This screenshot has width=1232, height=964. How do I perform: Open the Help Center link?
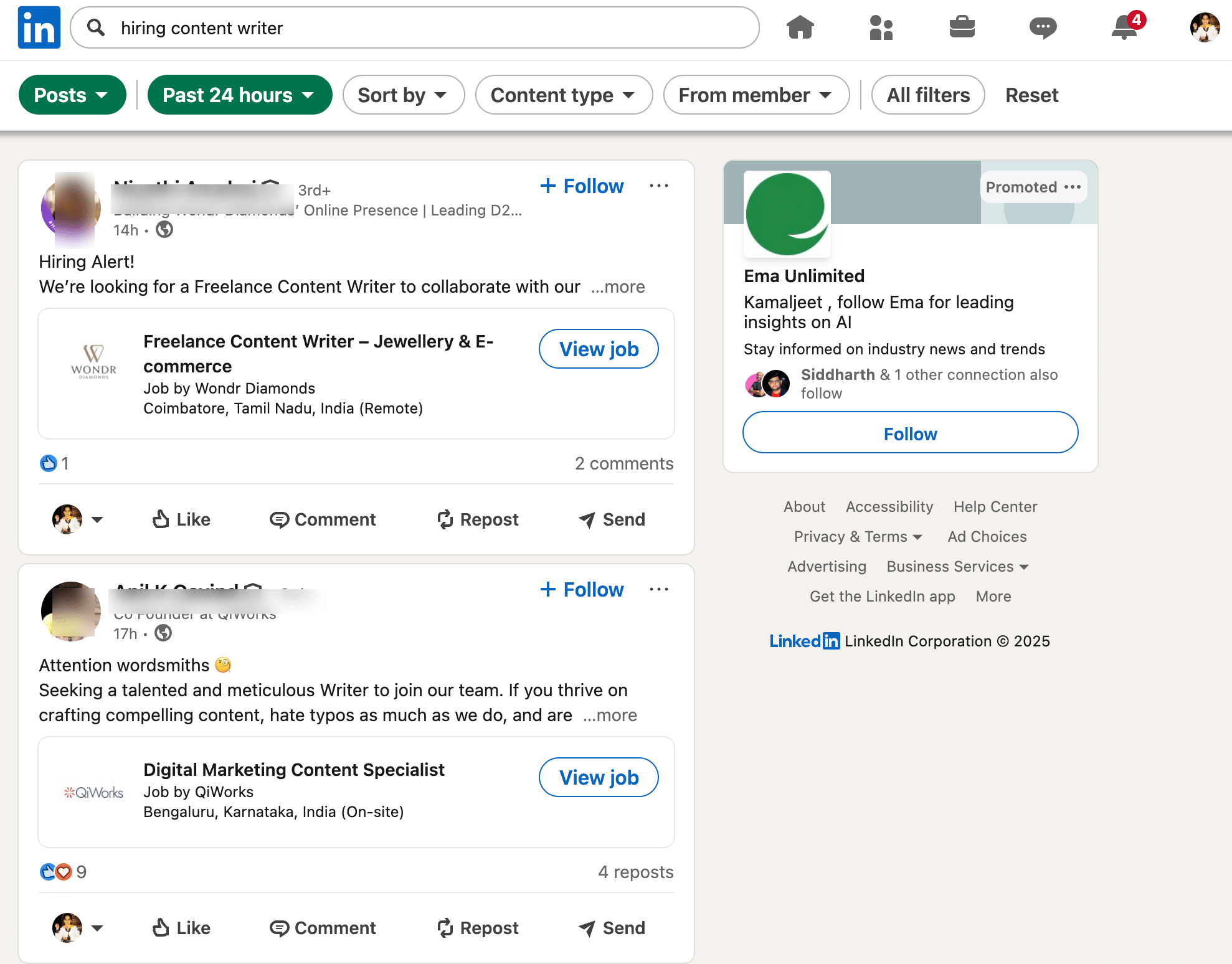pos(994,506)
